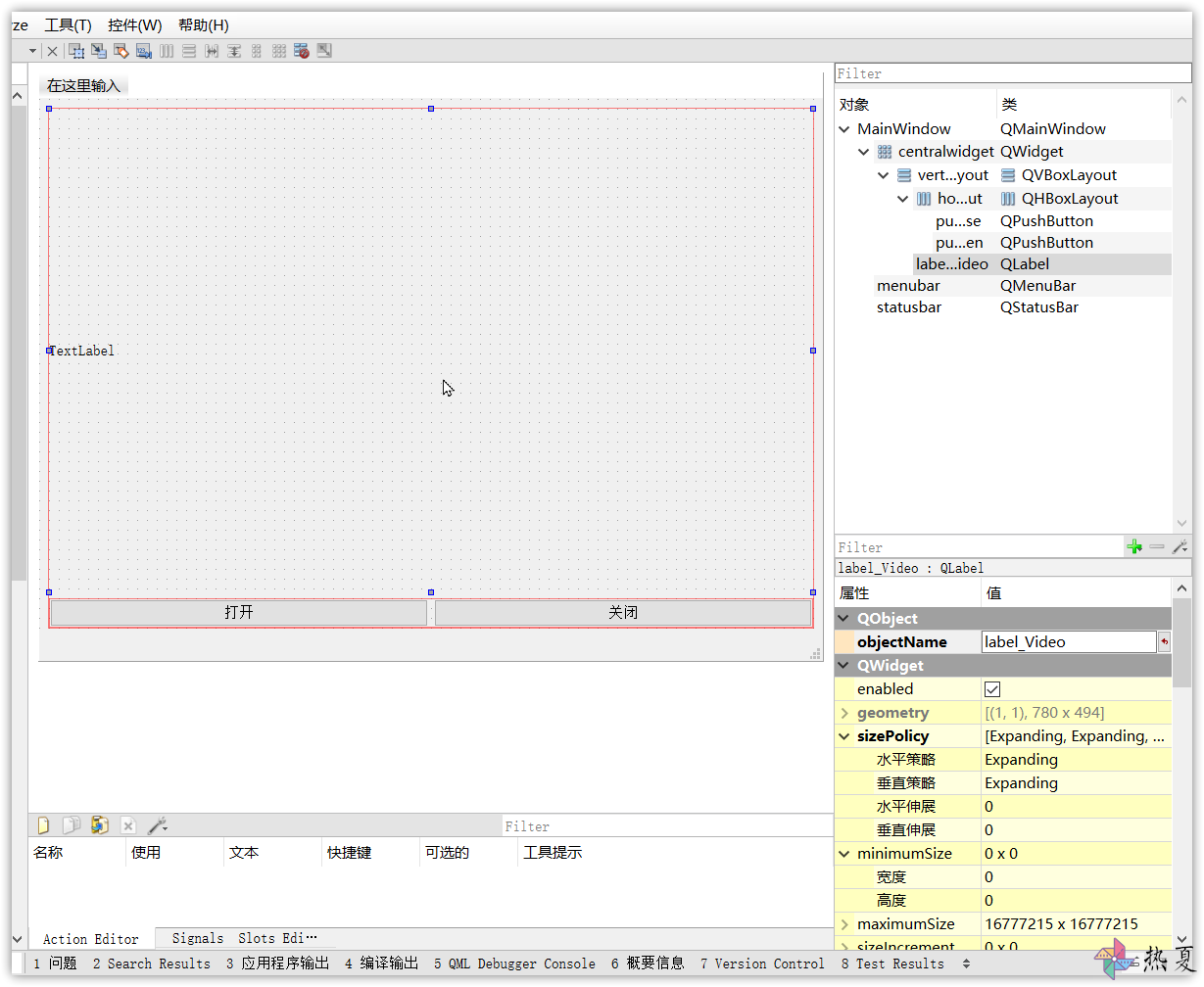The height and width of the screenshot is (987, 1204).
Task: Select the Edit Widgets mode icon
Action: click(x=76, y=51)
